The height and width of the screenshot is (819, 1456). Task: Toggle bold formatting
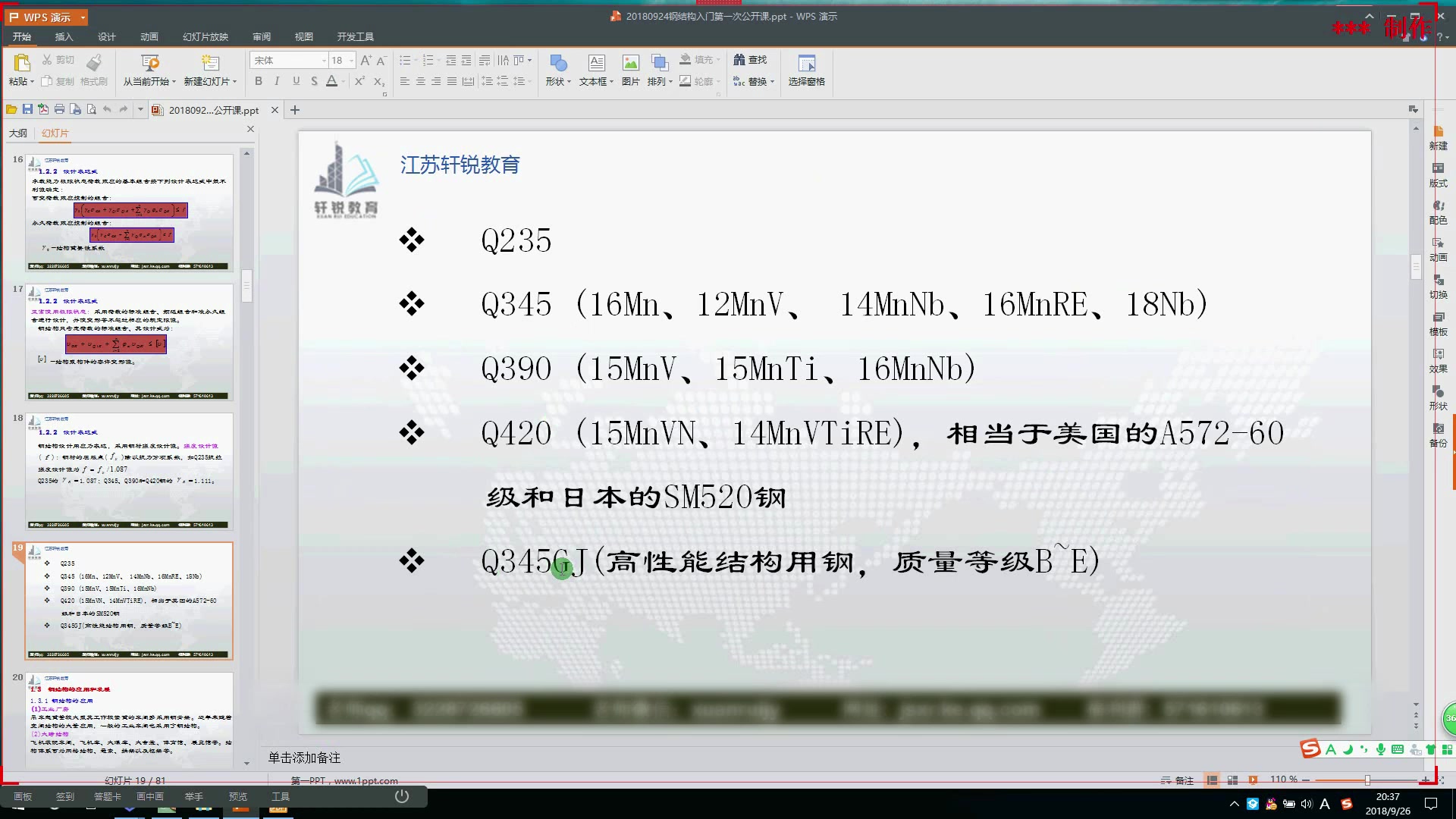tap(259, 81)
